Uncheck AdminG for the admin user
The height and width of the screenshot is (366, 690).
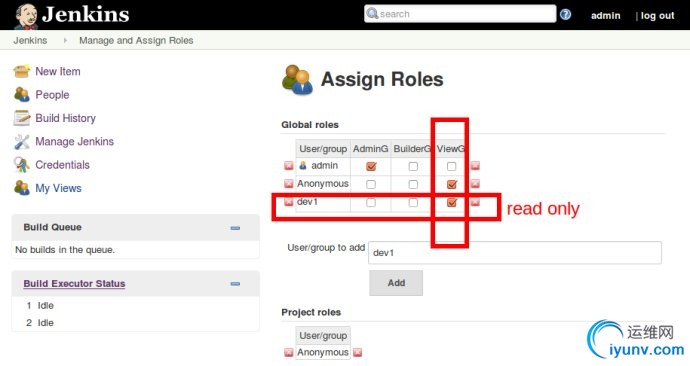click(x=371, y=166)
